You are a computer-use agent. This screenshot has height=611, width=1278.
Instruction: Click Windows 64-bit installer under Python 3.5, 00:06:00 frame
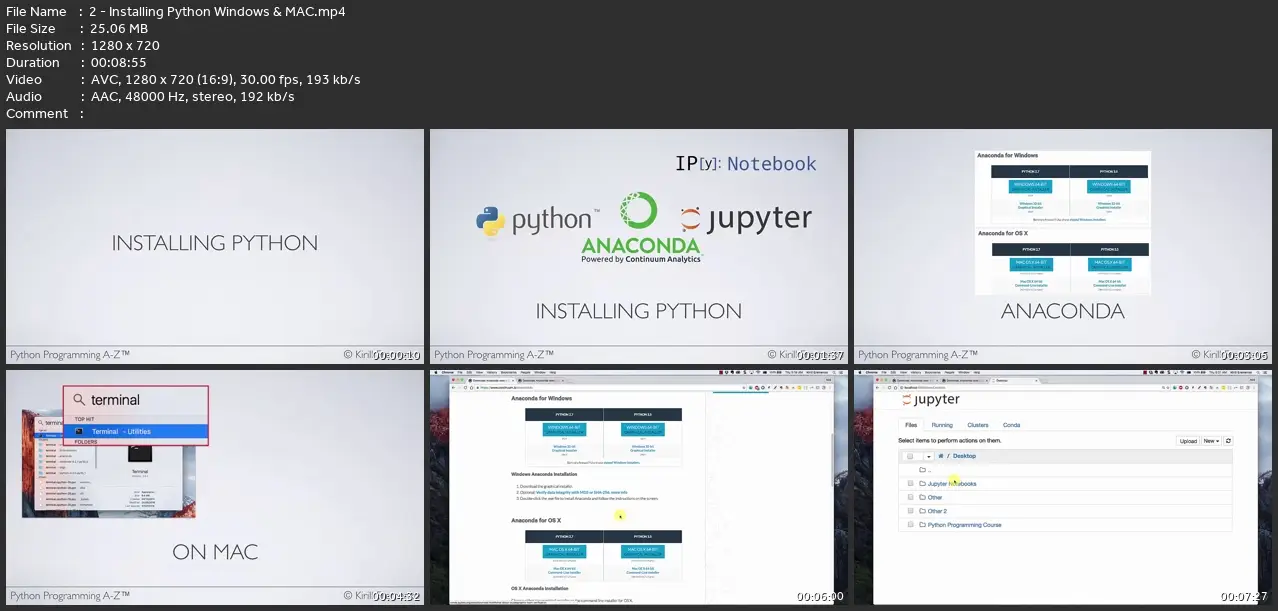tap(641, 429)
